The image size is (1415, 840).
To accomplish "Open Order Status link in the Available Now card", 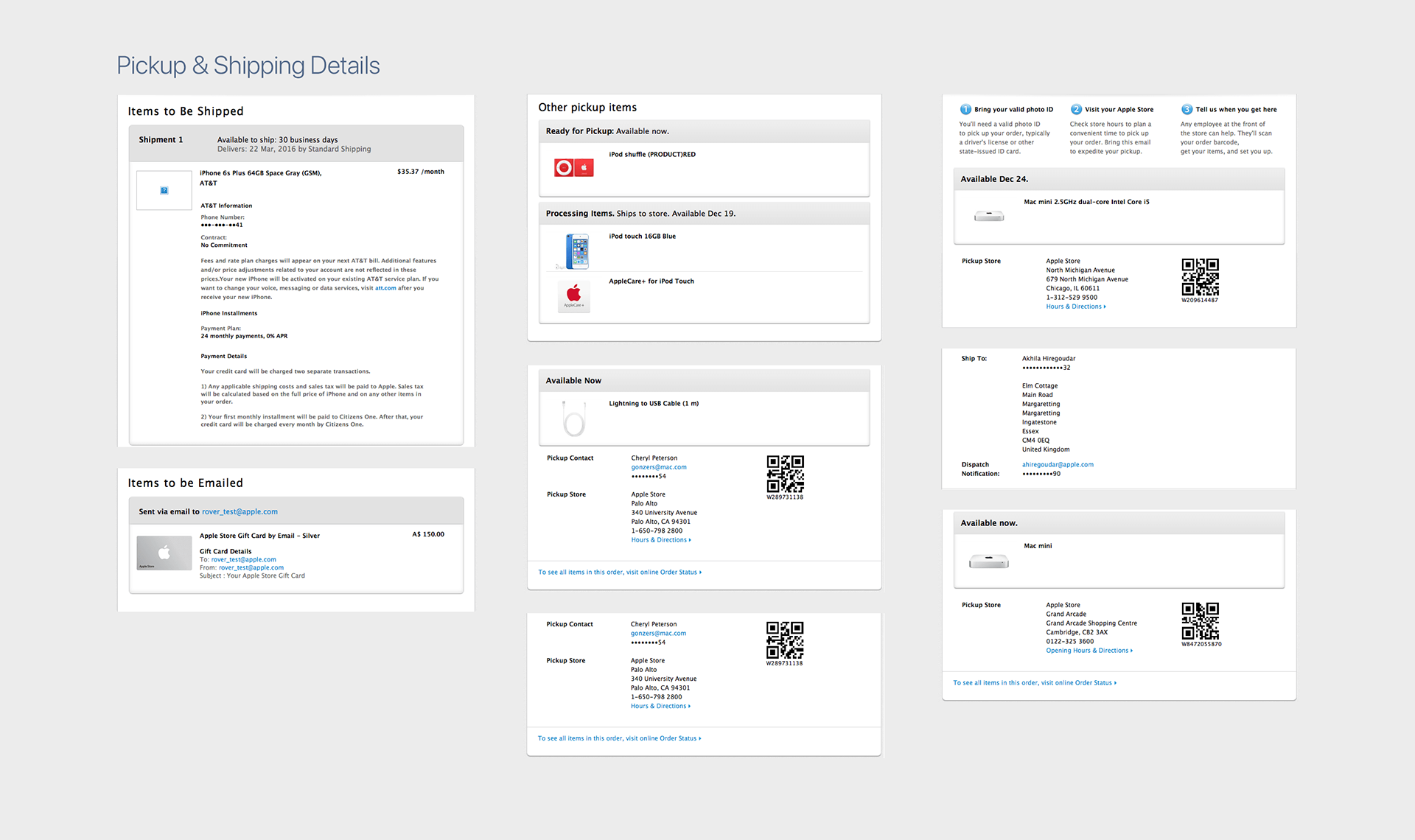I will point(620,572).
